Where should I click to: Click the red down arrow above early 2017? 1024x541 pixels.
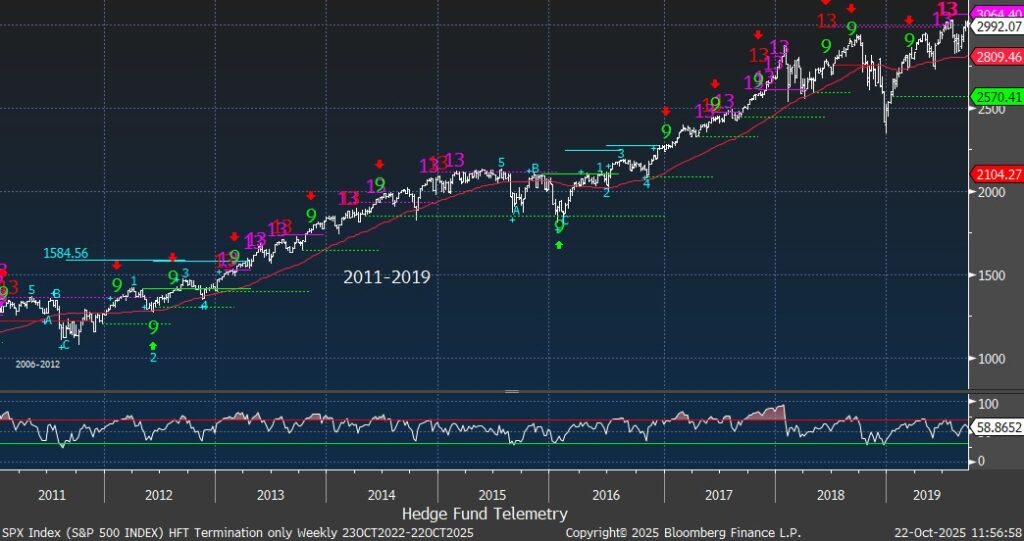(x=666, y=111)
